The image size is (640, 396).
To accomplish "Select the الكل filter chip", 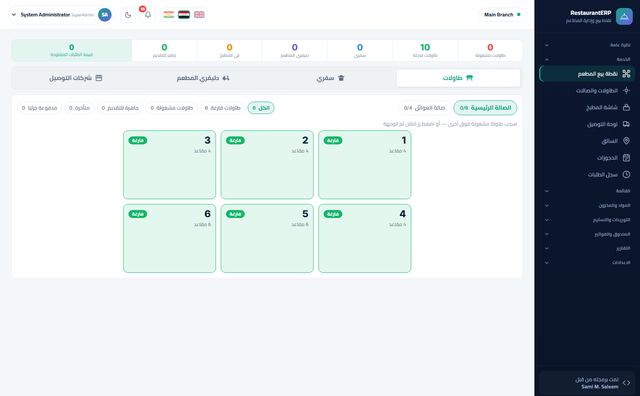I will 261,108.
